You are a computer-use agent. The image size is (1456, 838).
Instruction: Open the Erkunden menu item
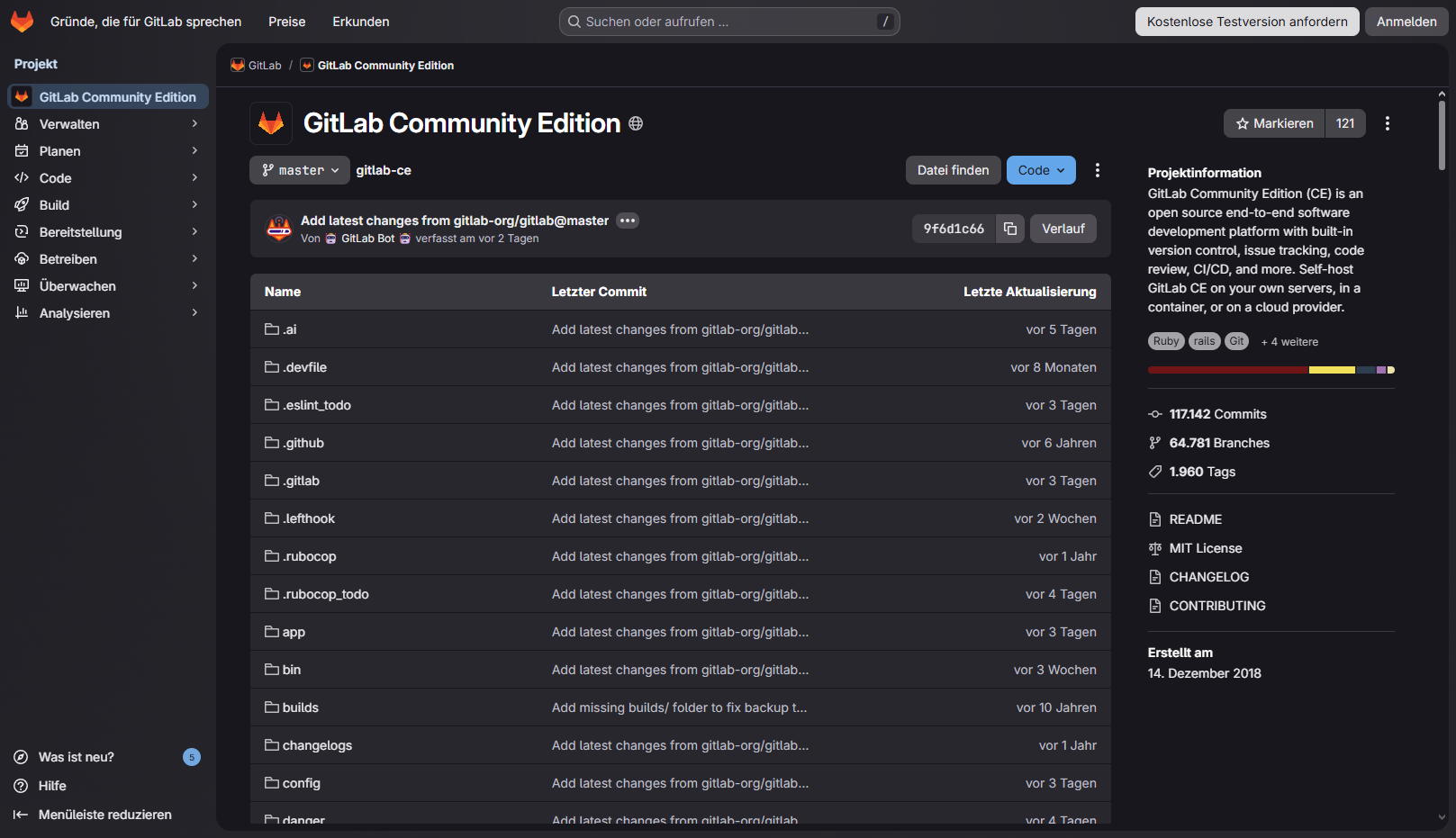(x=361, y=22)
